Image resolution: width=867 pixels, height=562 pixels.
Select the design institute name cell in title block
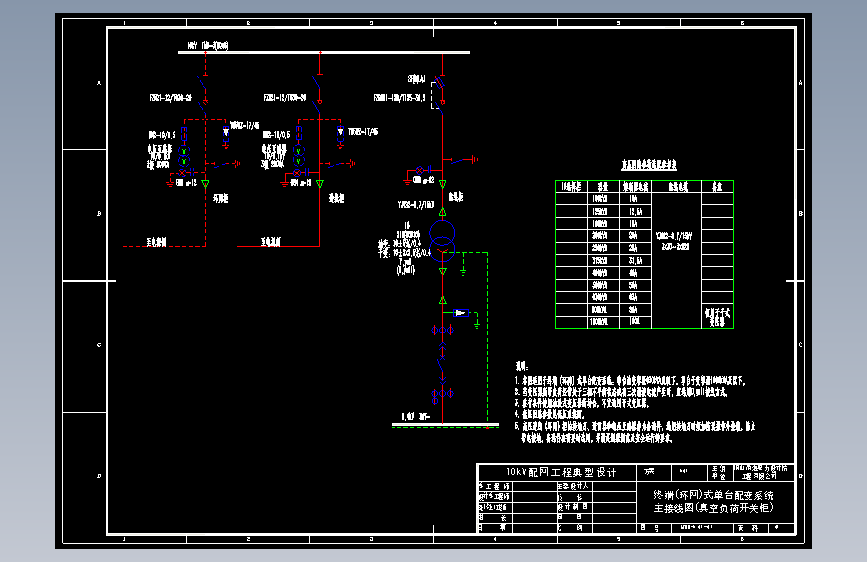764,472
